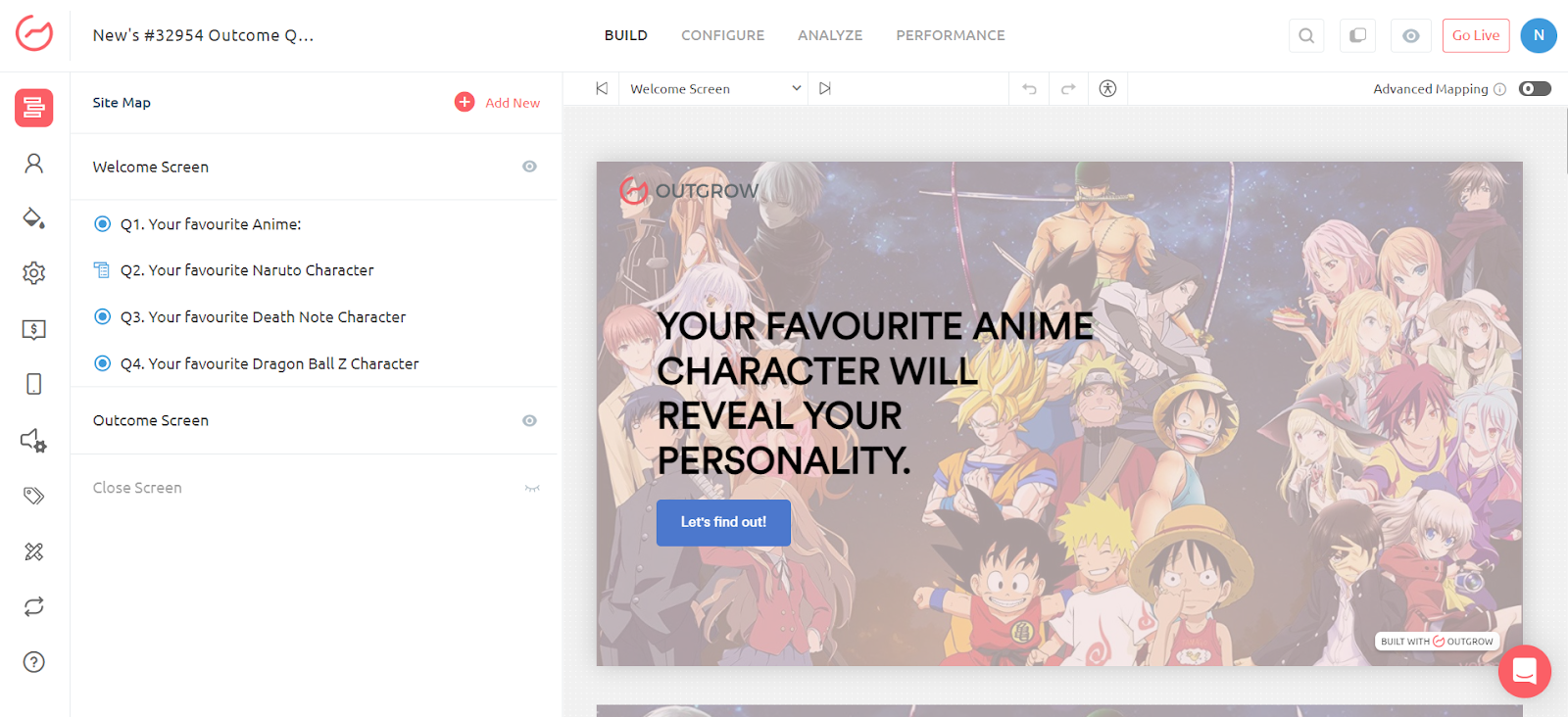Click the headline YOUR FAVOURITE ANIME CHARACTER text
Viewport: 1568px width, 717px height.
point(875,393)
